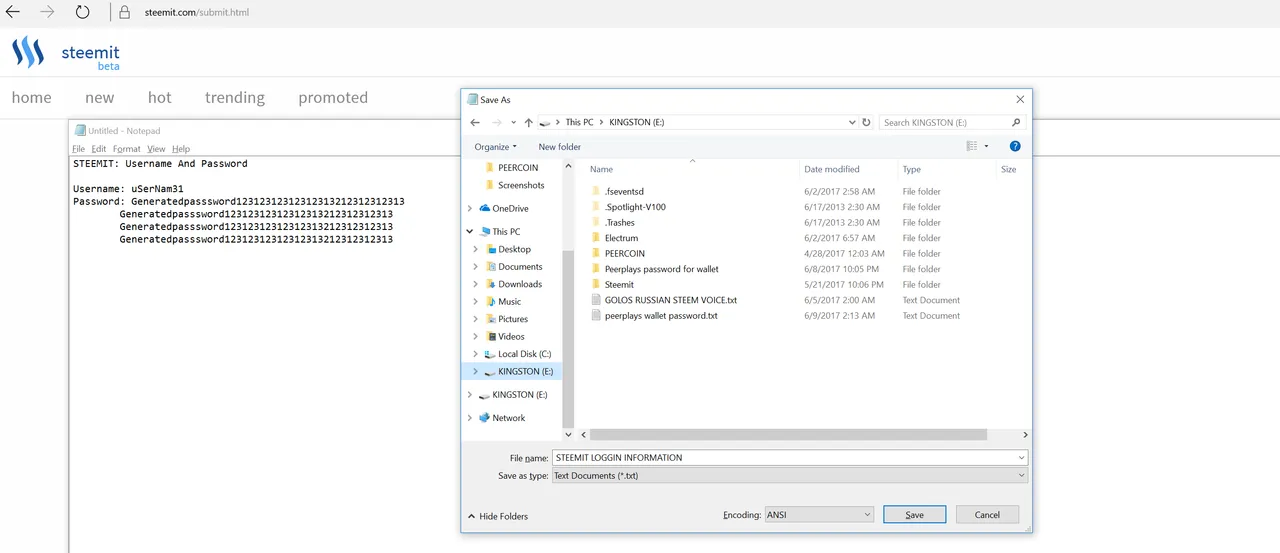Open the .fseventsd folder
1280x553 pixels.
click(625, 191)
